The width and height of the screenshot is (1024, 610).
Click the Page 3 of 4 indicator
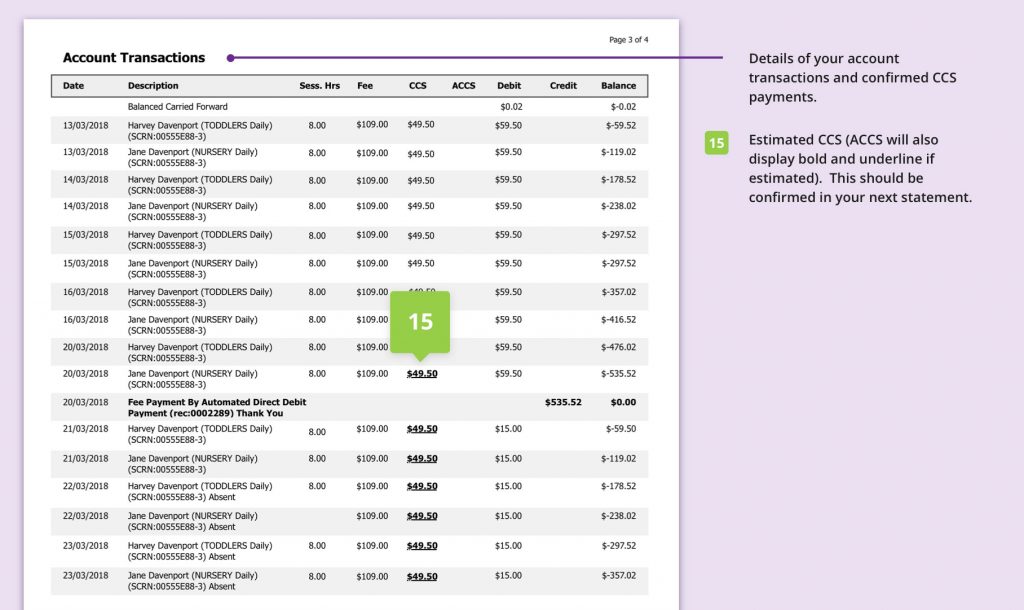[629, 40]
